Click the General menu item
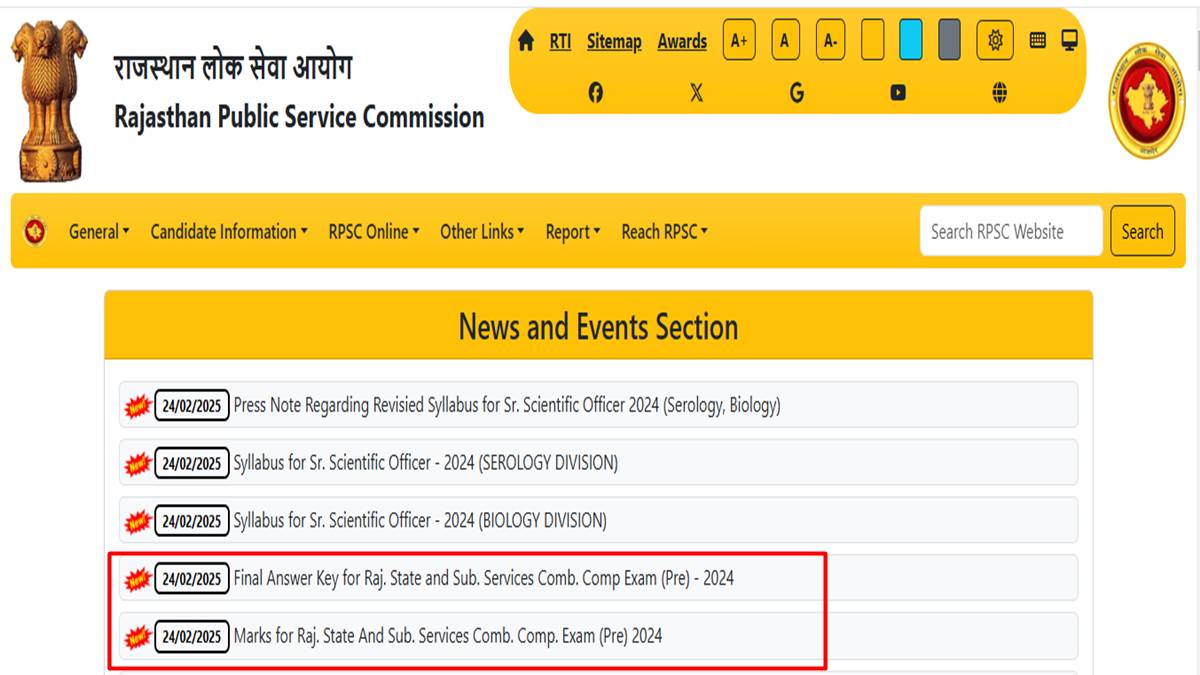 (x=97, y=231)
